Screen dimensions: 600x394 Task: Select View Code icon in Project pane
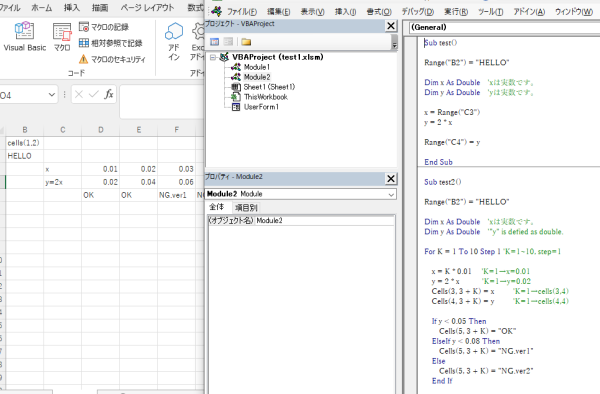214,42
